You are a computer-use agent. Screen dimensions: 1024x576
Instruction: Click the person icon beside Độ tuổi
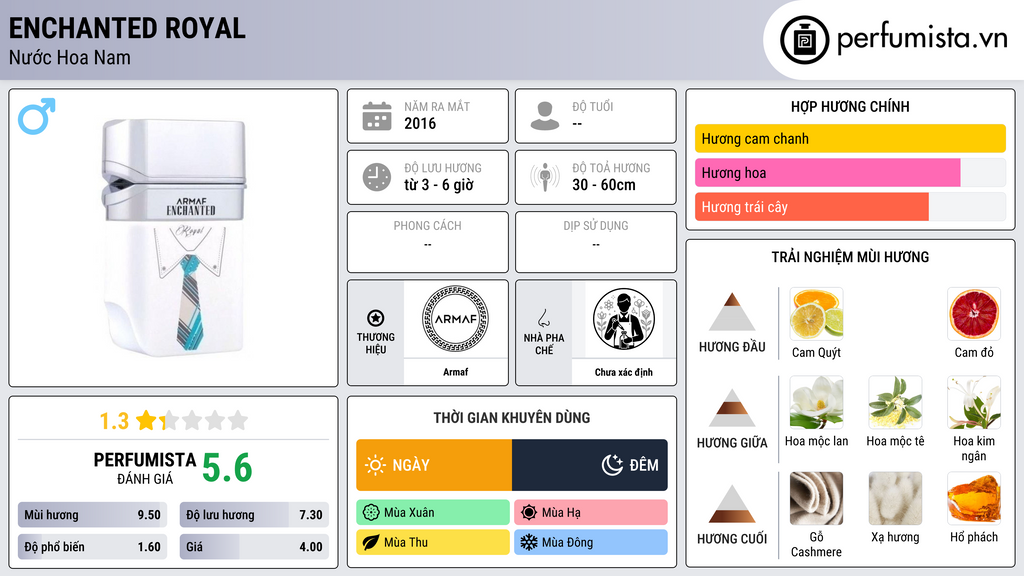[545, 116]
